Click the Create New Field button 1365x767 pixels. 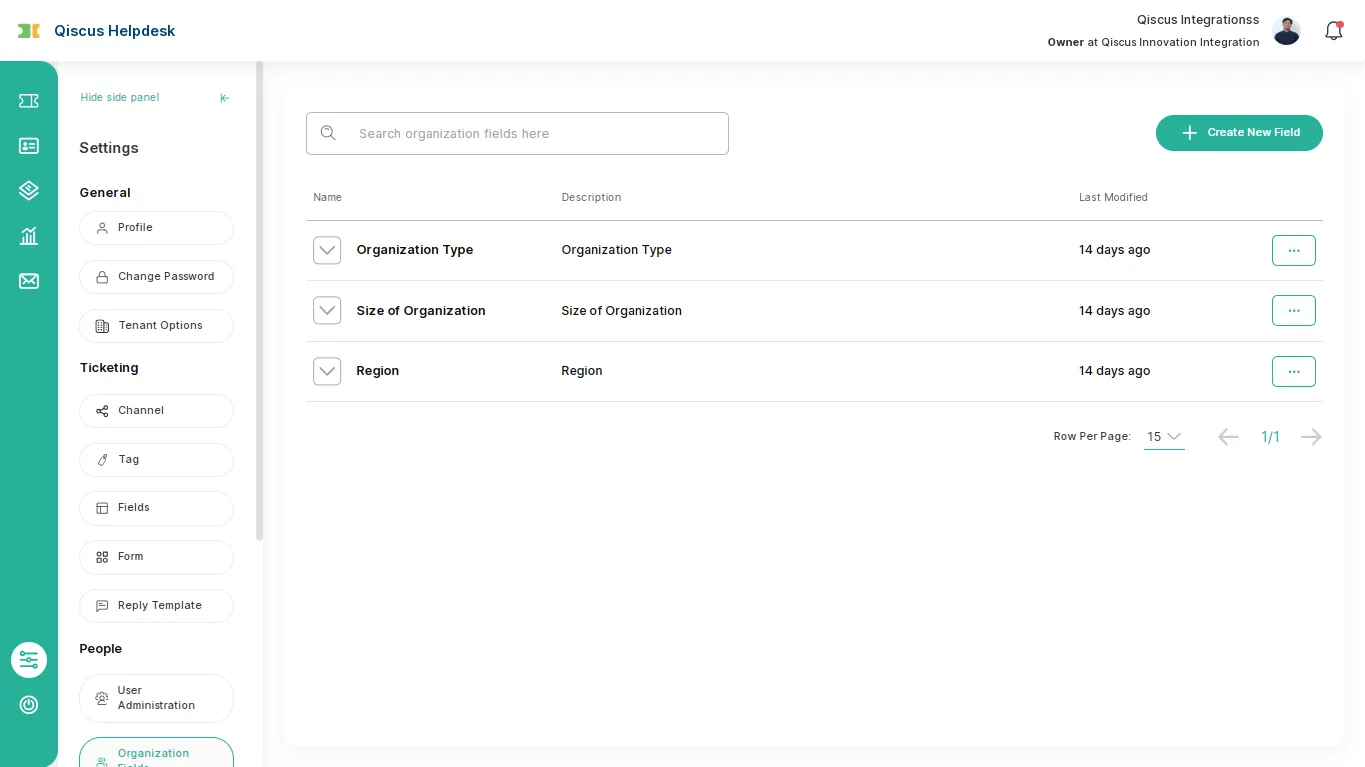click(x=1239, y=133)
